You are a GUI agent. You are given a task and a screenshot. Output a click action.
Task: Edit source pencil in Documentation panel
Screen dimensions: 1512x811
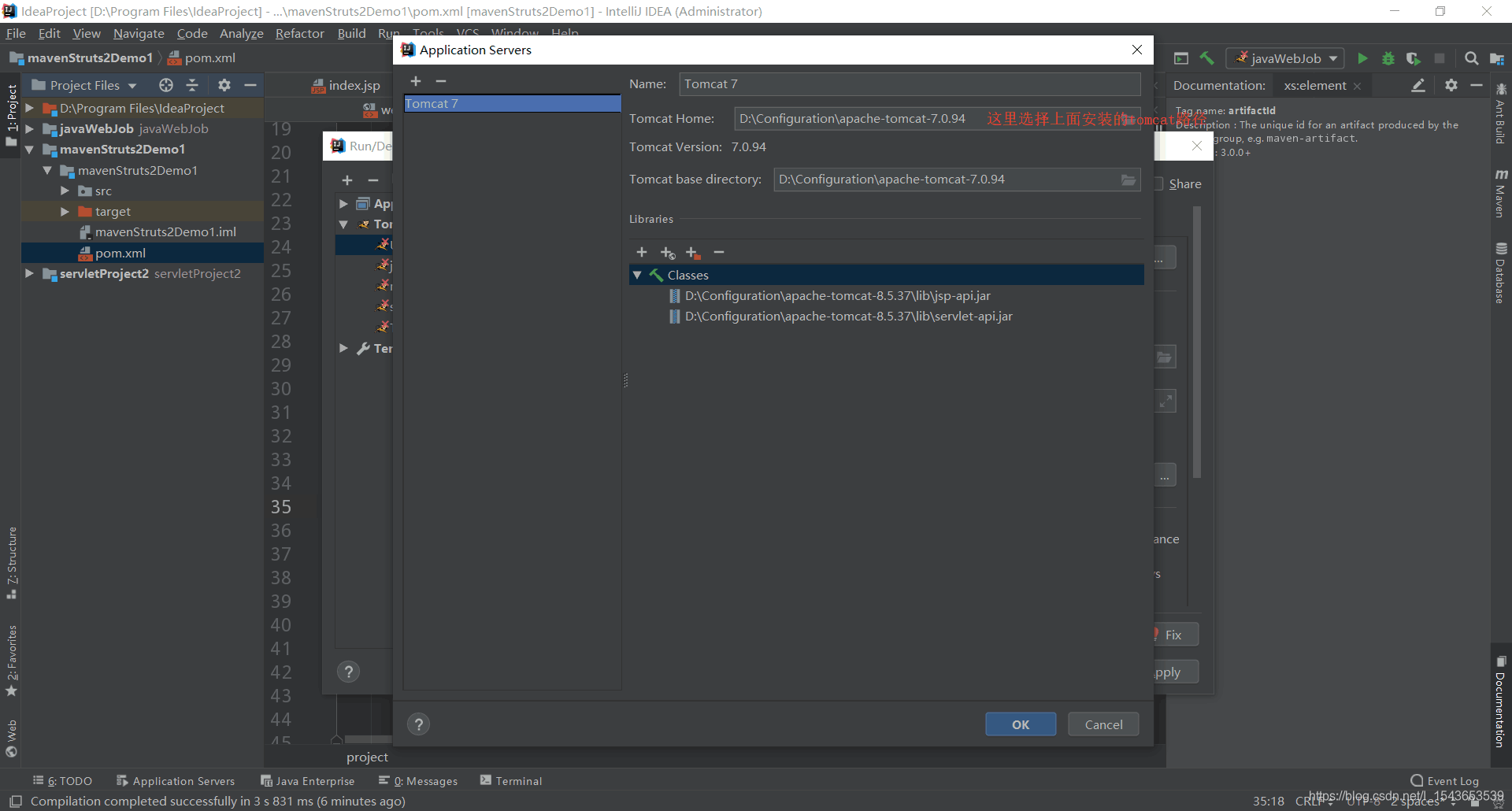(1418, 85)
